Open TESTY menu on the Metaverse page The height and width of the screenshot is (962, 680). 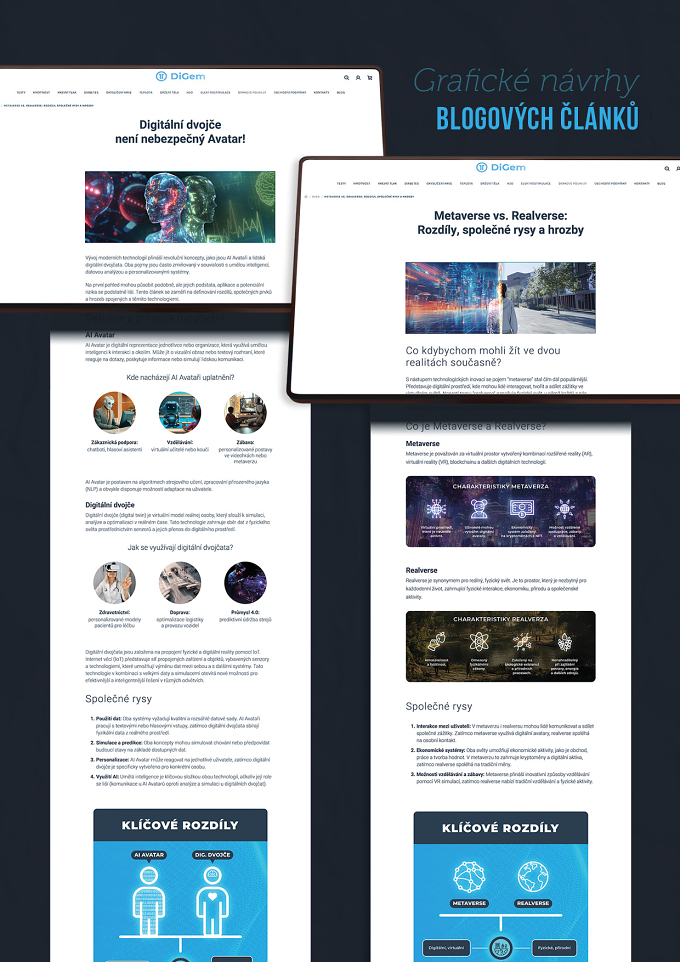341,183
